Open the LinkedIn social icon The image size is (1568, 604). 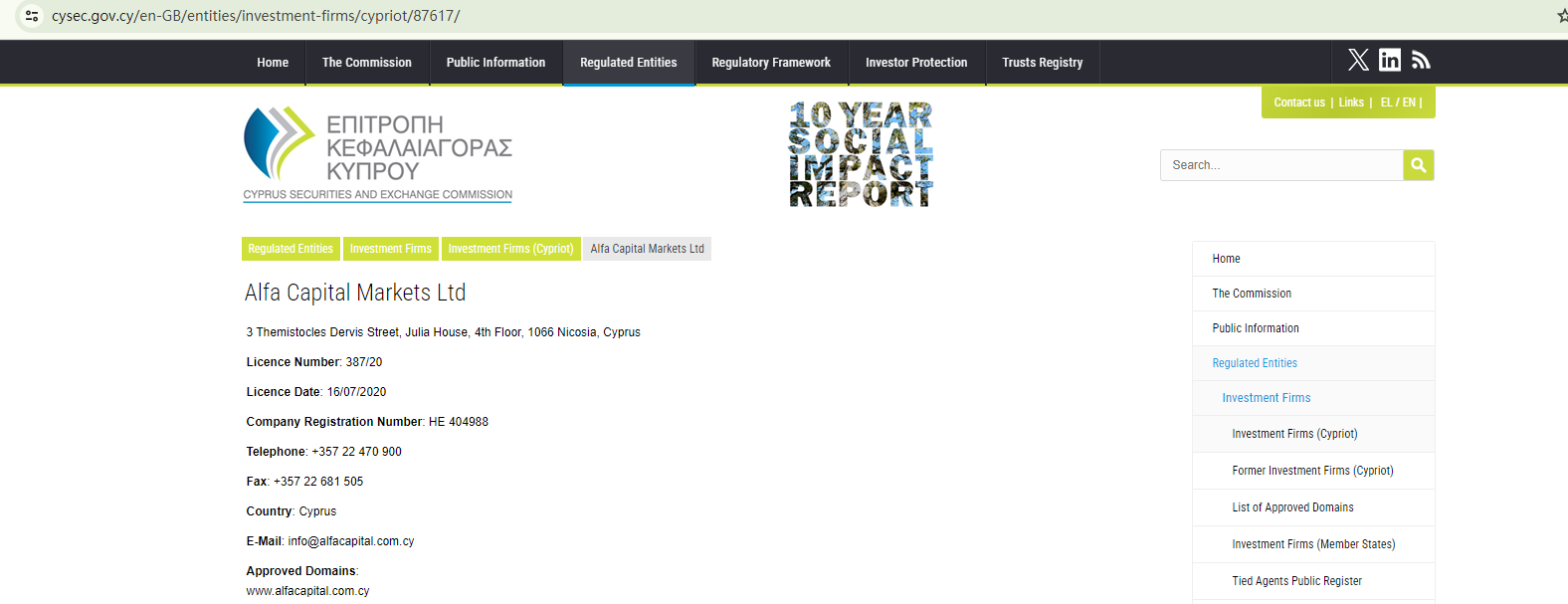(1390, 61)
